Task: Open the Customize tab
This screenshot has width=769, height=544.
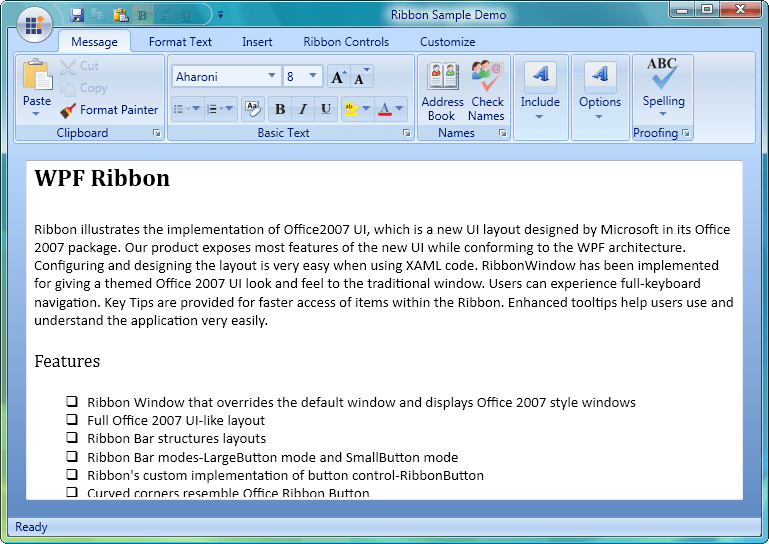Action: click(447, 42)
